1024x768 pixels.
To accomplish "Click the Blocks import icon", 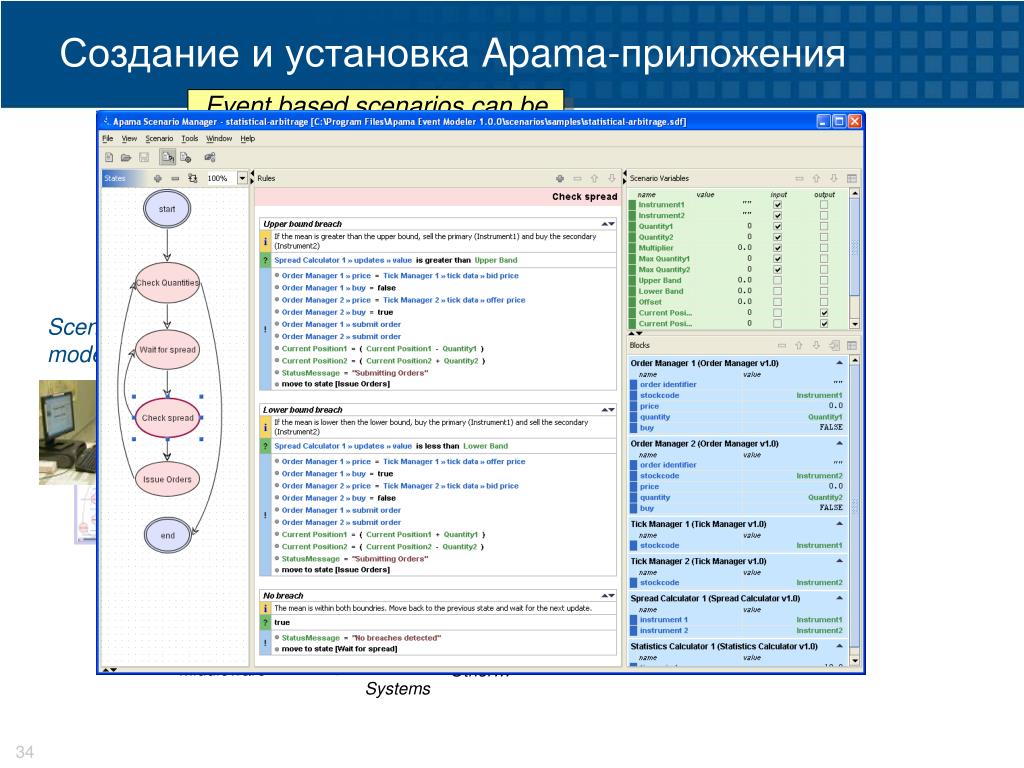I will coord(834,345).
